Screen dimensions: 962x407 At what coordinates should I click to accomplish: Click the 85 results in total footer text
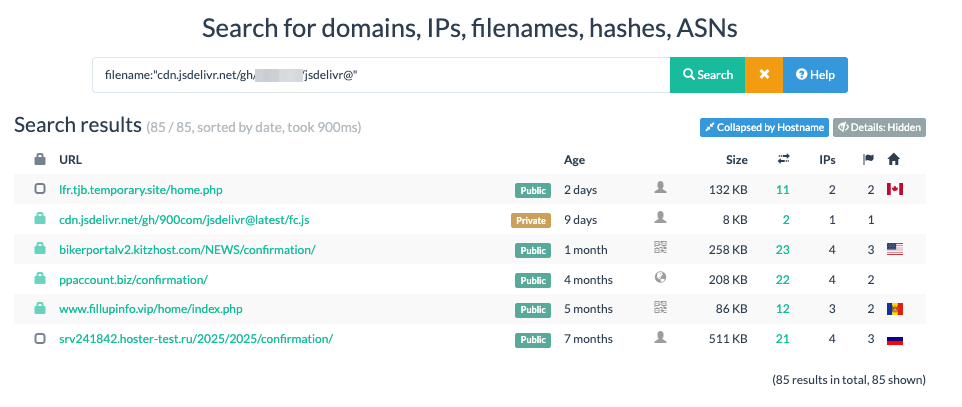(x=848, y=380)
